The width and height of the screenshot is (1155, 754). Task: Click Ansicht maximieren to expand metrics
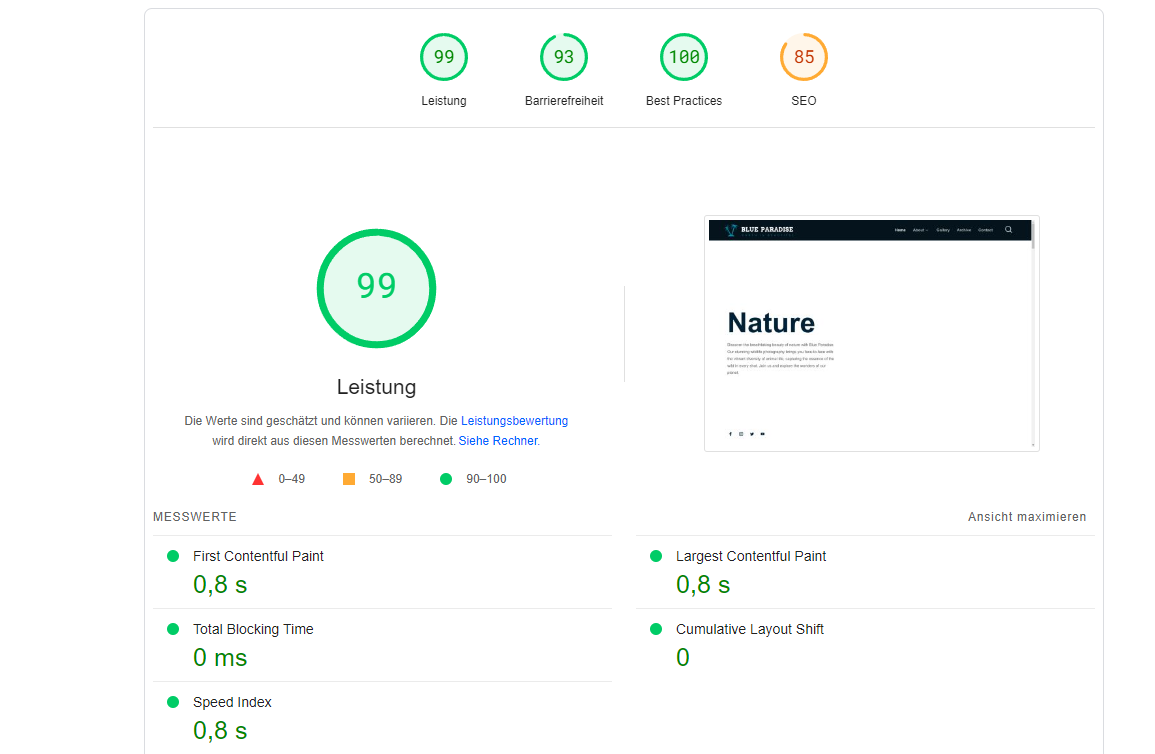(x=1027, y=517)
